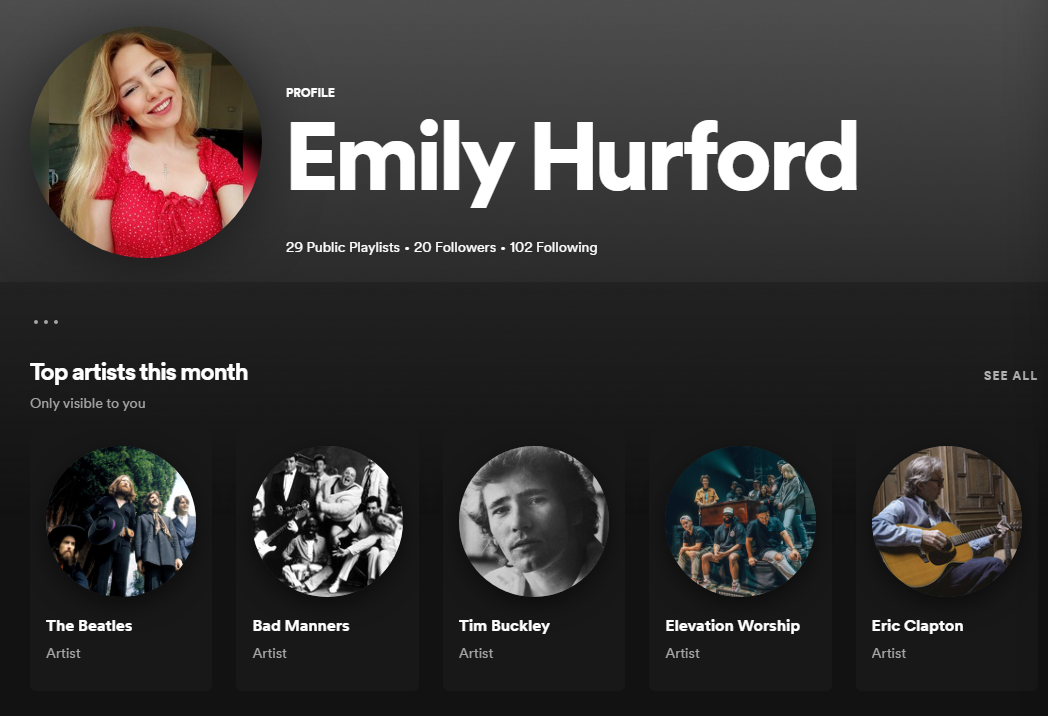Click the Elevation Worship artist name

click(x=732, y=625)
